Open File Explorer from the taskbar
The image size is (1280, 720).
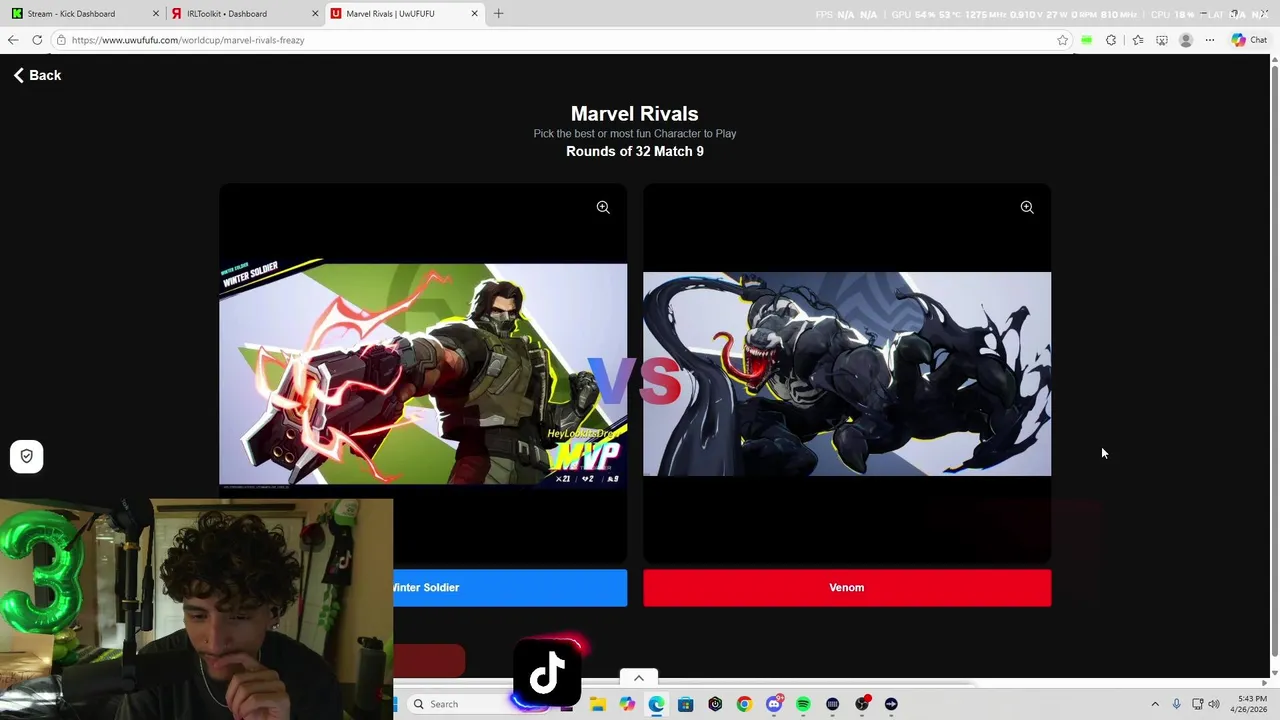tap(598, 704)
